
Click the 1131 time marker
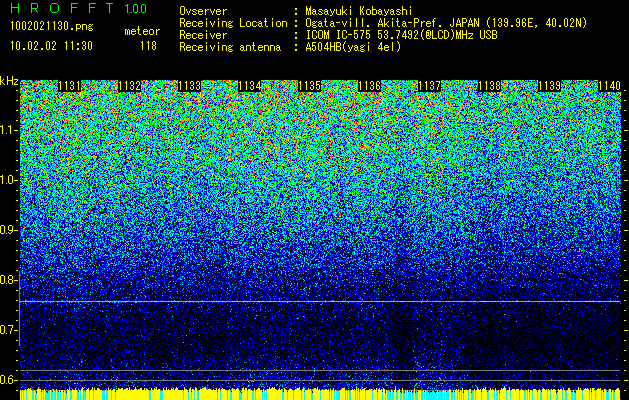[70, 86]
